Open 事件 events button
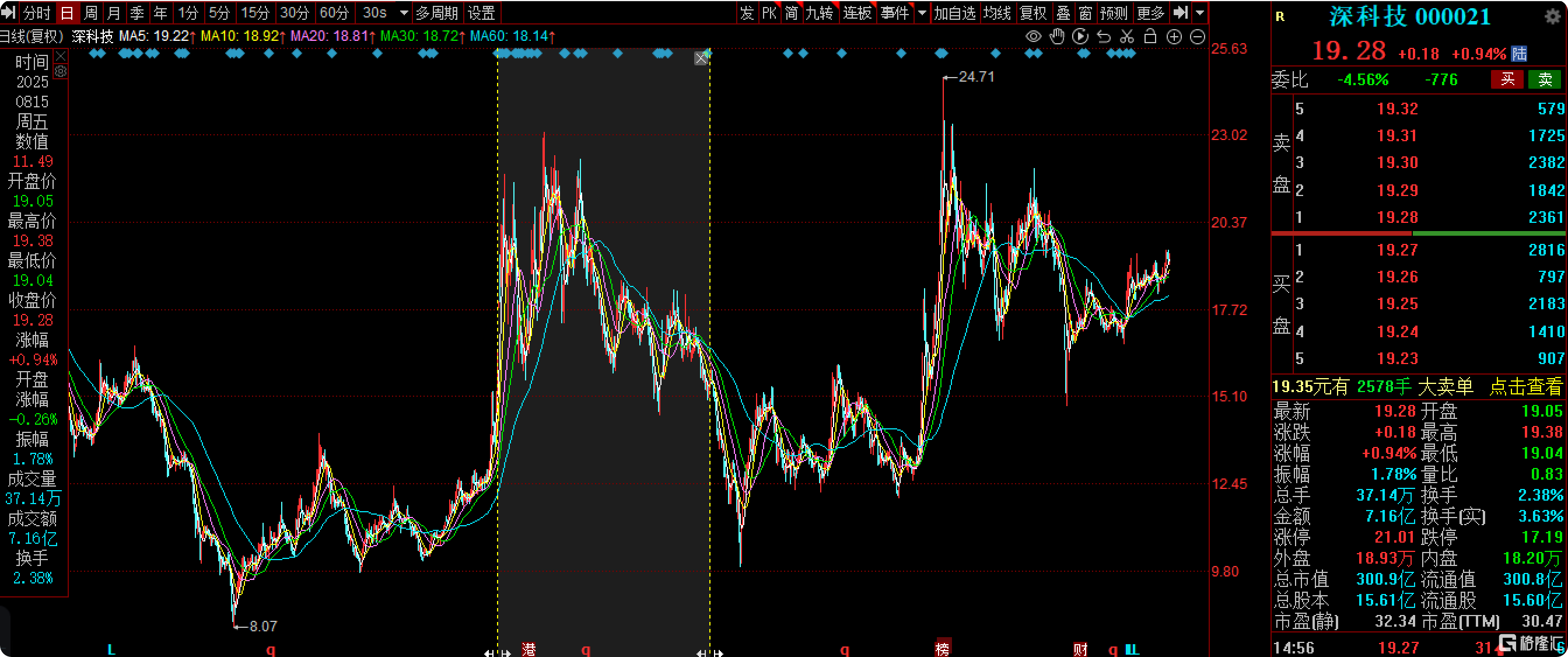Image resolution: width=1568 pixels, height=657 pixels. 895,12
